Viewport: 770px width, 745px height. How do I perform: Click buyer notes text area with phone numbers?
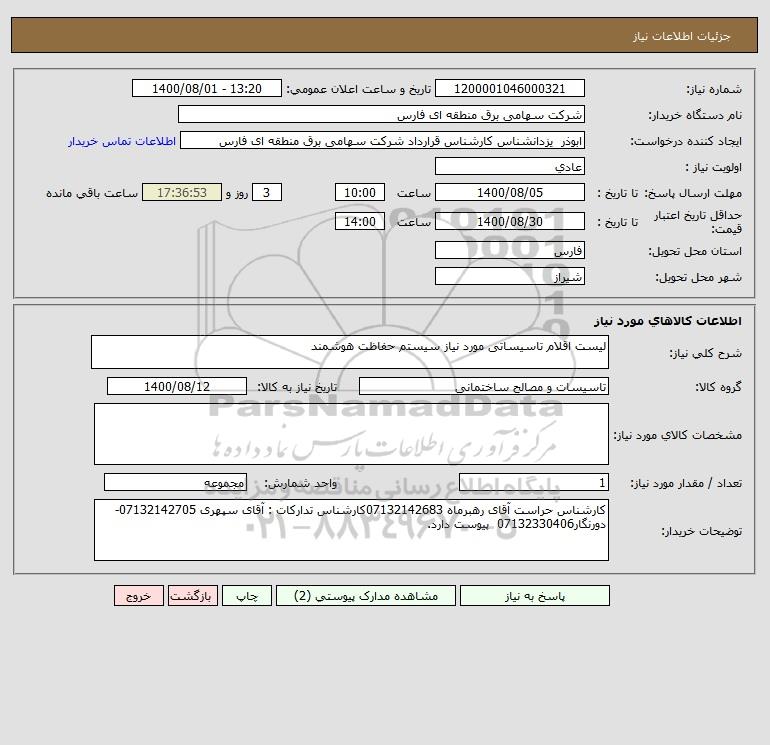pyautogui.click(x=351, y=530)
